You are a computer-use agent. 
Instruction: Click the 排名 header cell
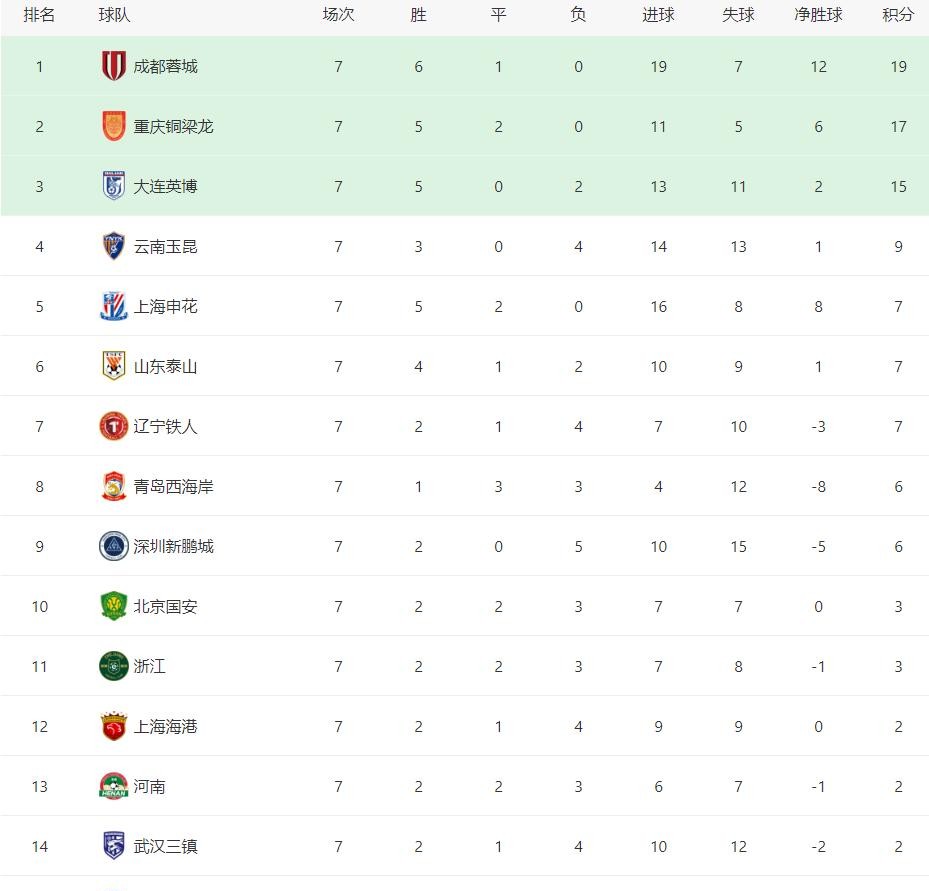39,15
